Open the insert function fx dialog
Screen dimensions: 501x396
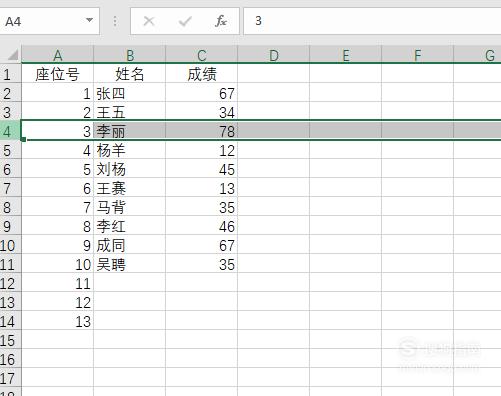(x=221, y=21)
